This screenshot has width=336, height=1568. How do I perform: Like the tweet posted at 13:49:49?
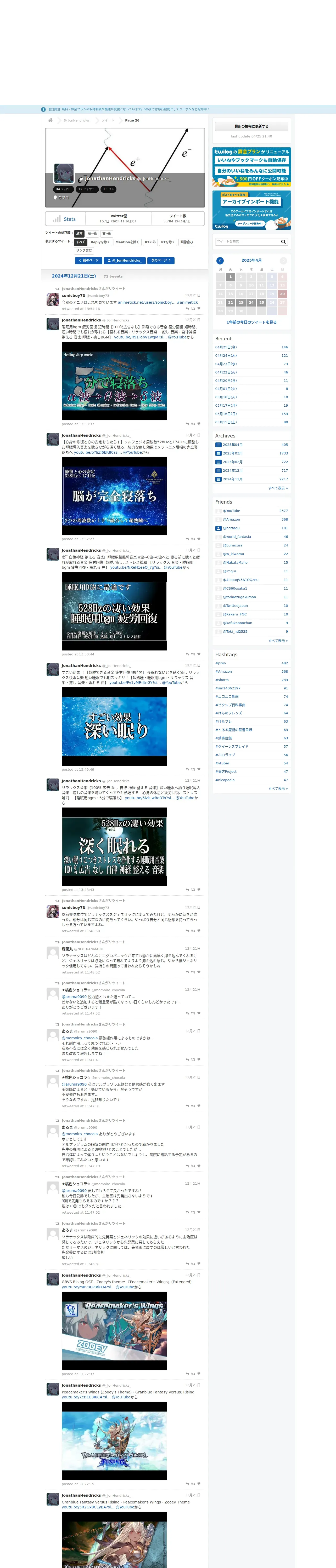(199, 769)
